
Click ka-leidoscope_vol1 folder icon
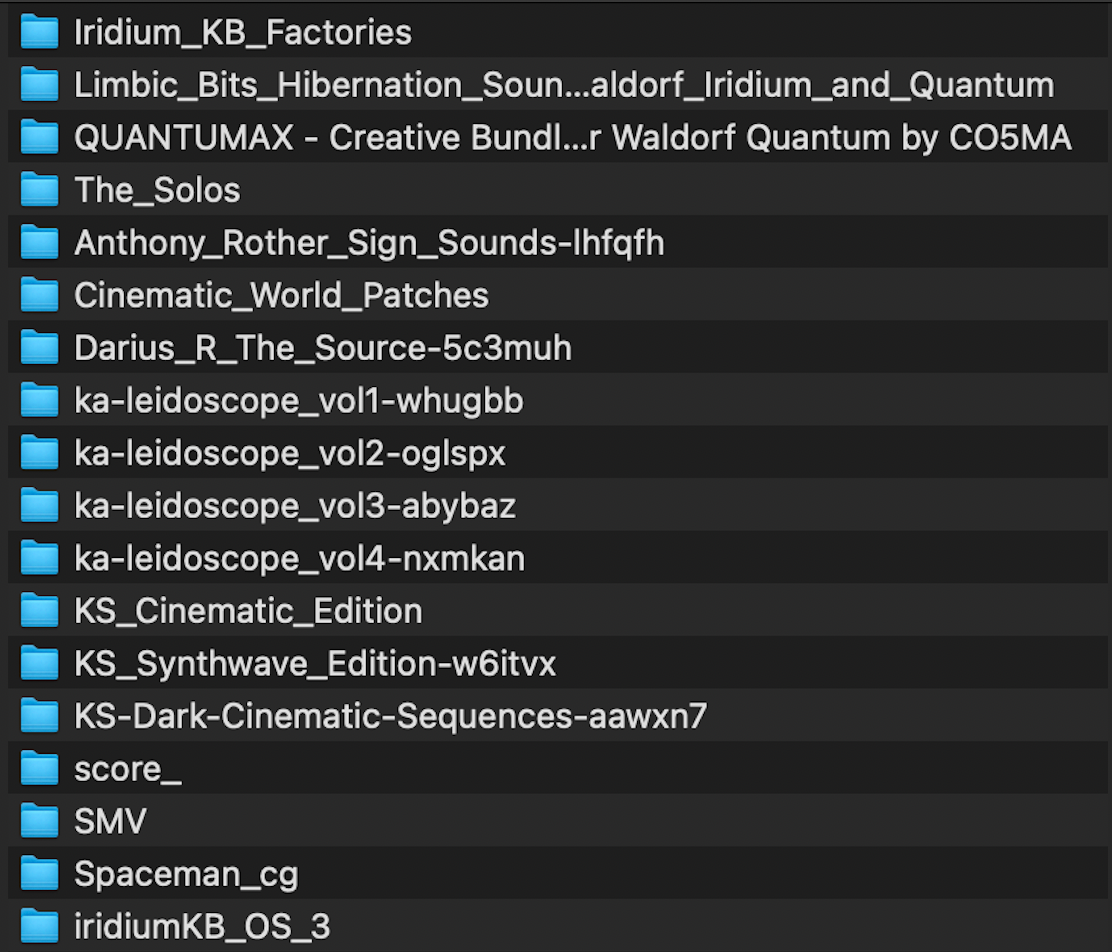click(x=39, y=400)
